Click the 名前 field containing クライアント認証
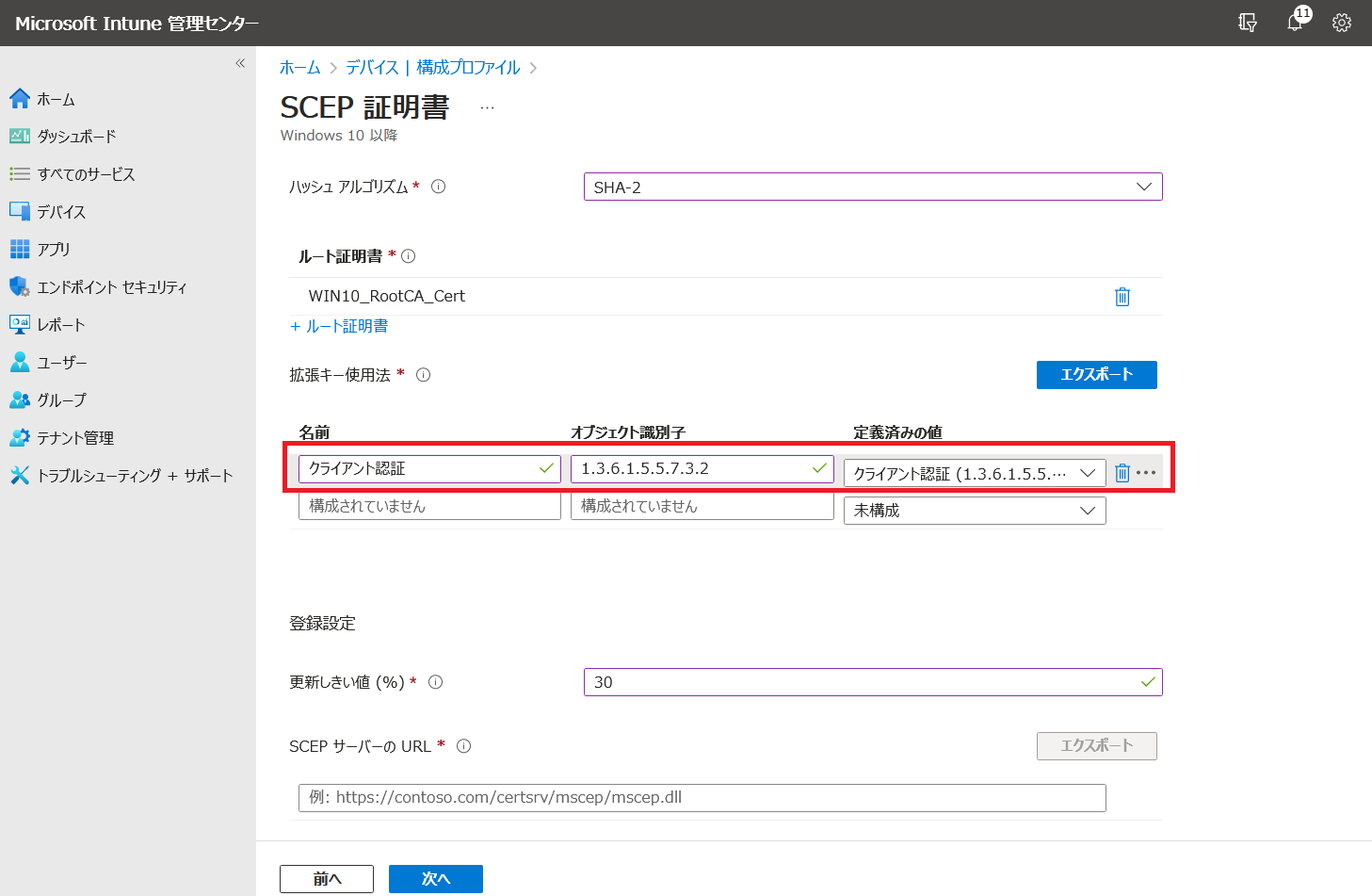 429,468
